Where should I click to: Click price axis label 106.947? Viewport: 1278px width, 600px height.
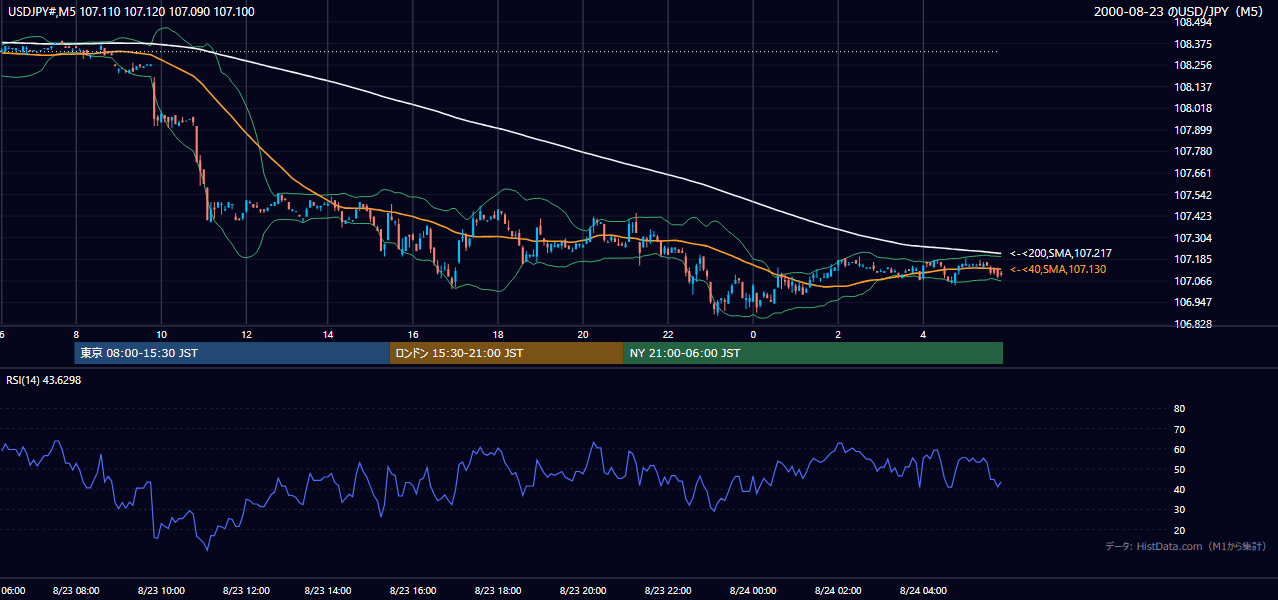point(1193,302)
